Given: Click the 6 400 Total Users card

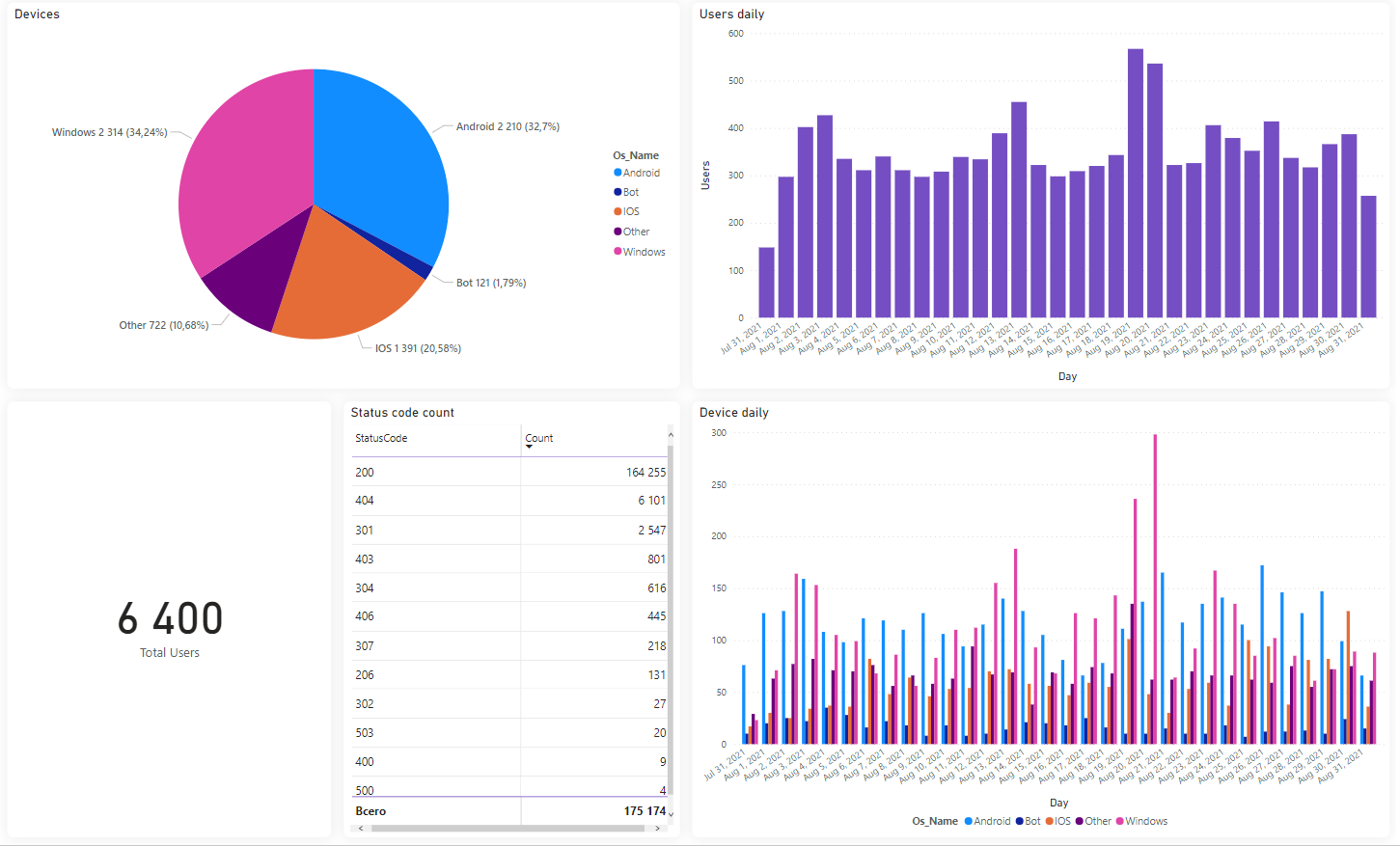Looking at the screenshot, I should [170, 619].
